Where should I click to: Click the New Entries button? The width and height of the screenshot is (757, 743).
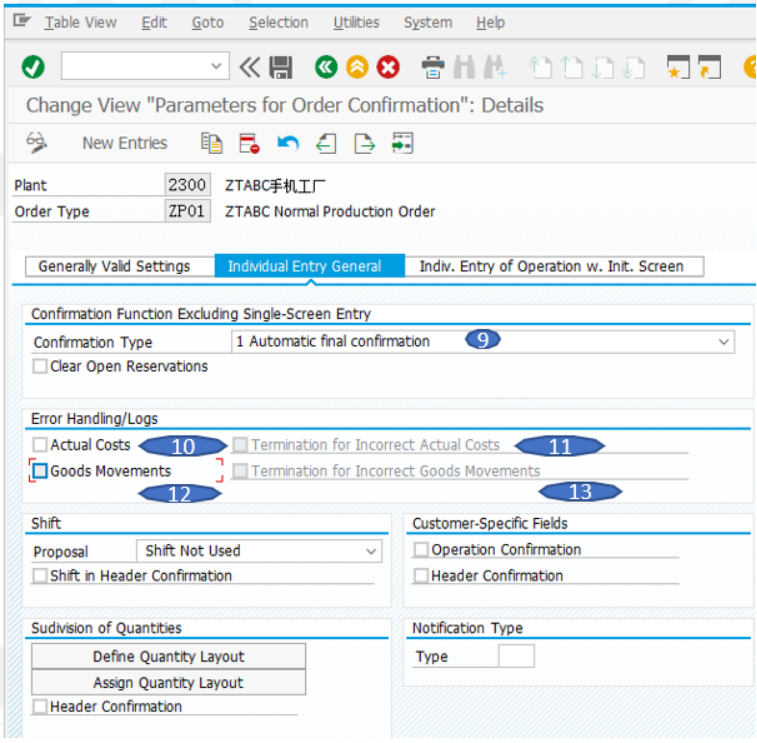pos(125,143)
